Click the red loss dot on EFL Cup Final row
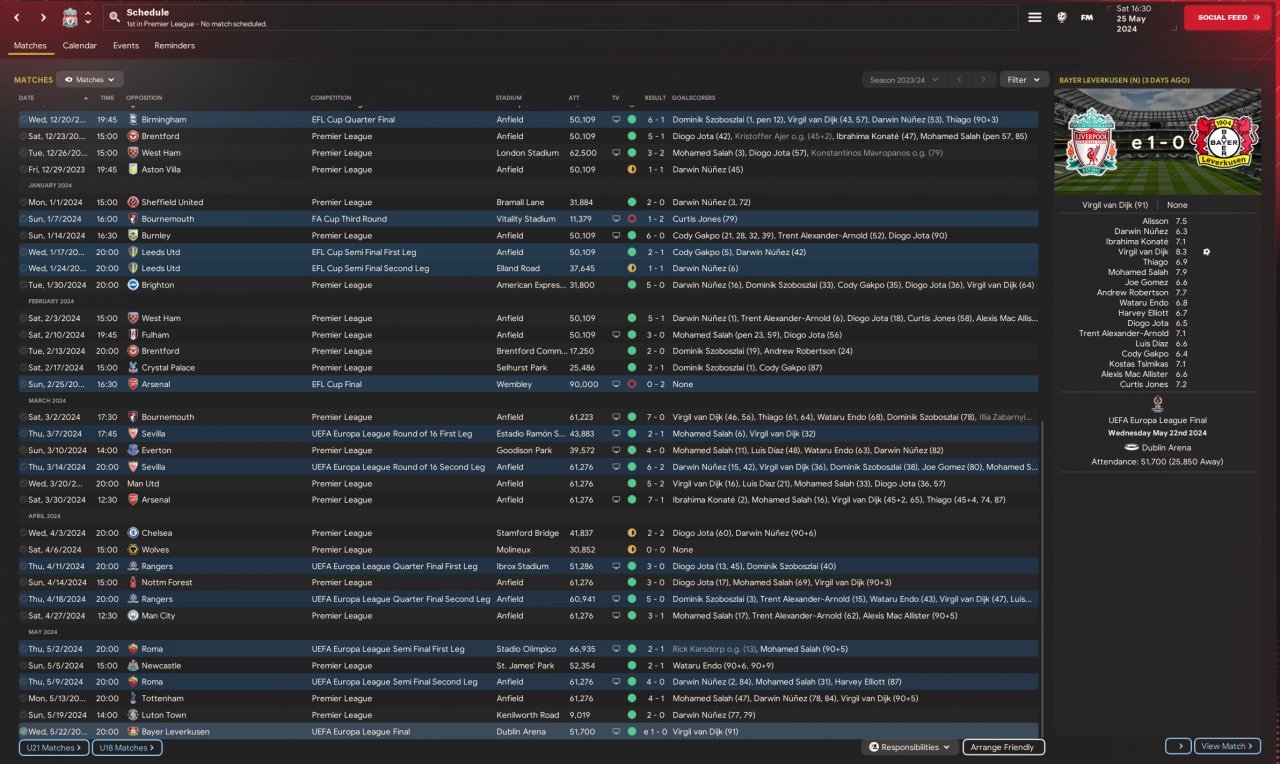This screenshot has width=1280, height=764. 632,384
